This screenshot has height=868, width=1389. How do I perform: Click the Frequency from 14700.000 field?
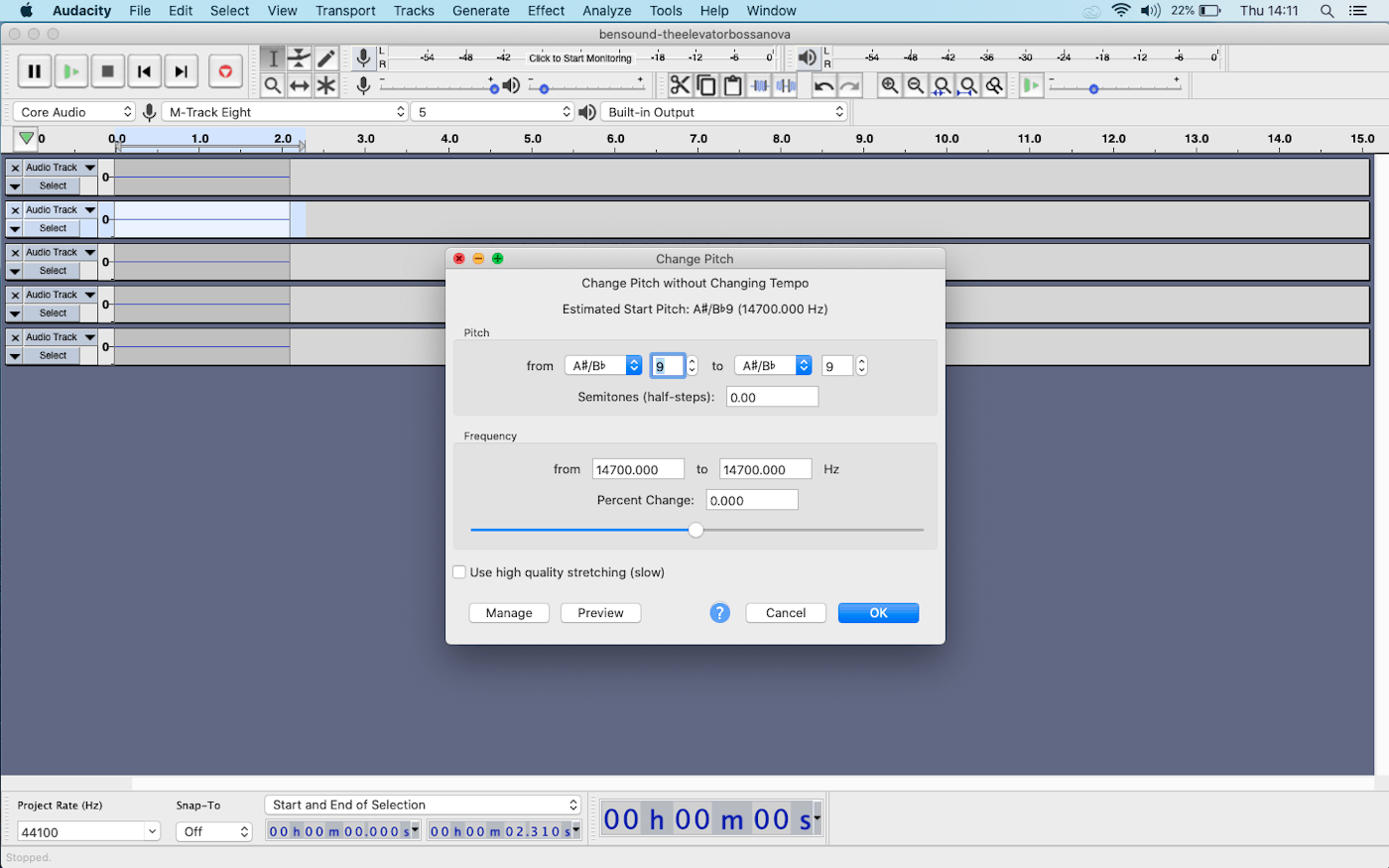point(638,469)
